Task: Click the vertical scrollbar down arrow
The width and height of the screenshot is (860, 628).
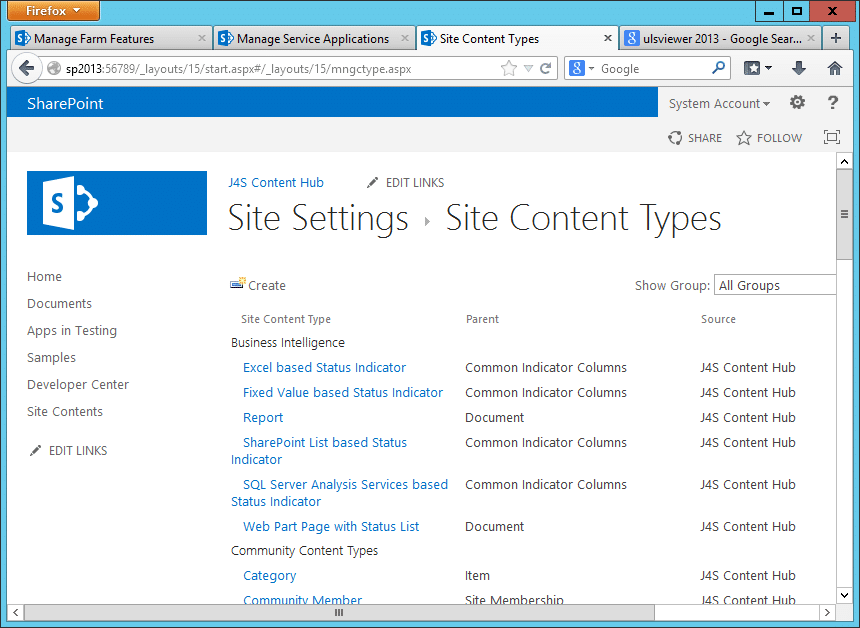Action: click(844, 595)
